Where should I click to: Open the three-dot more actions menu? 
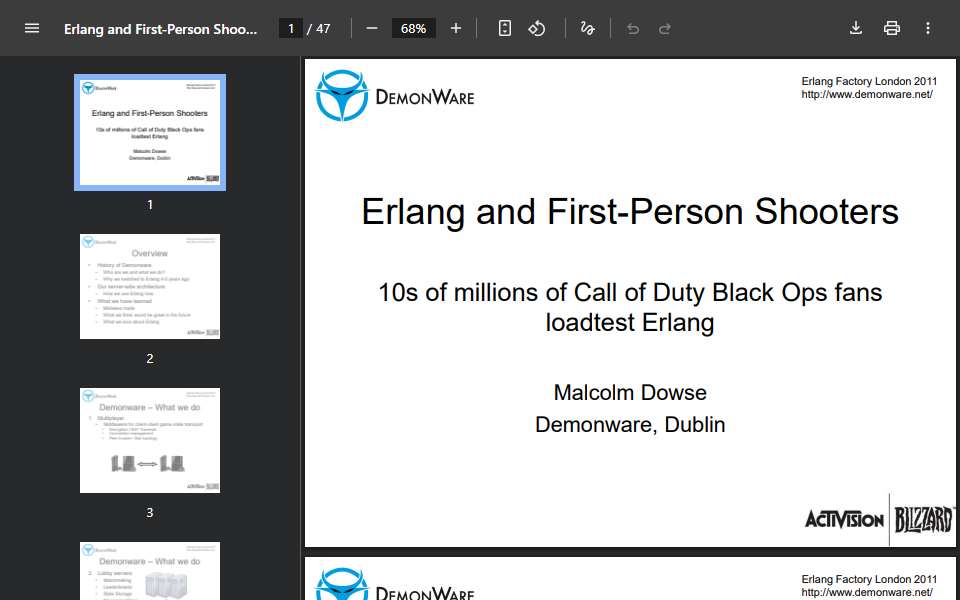coord(928,28)
